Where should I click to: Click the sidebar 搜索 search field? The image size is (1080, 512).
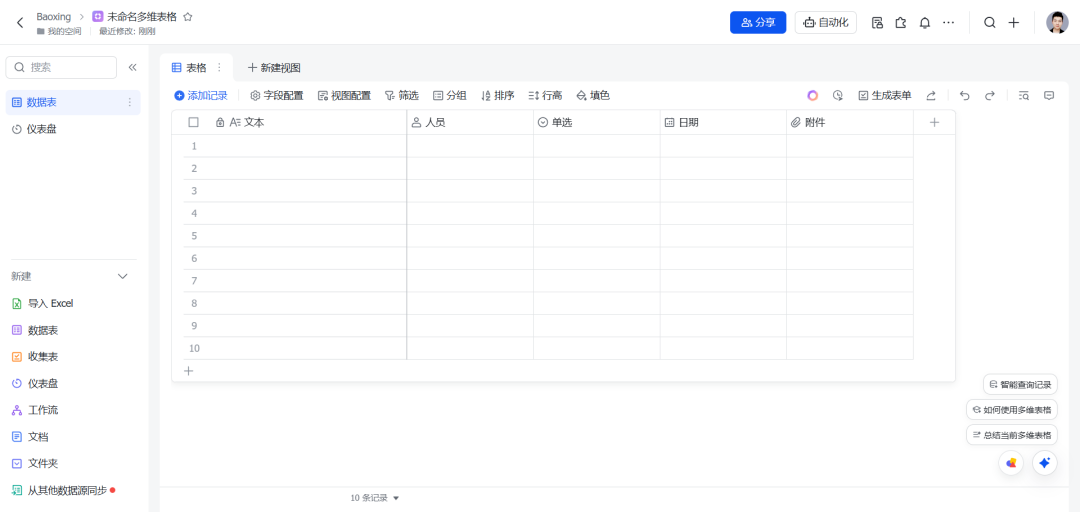pyautogui.click(x=61, y=68)
